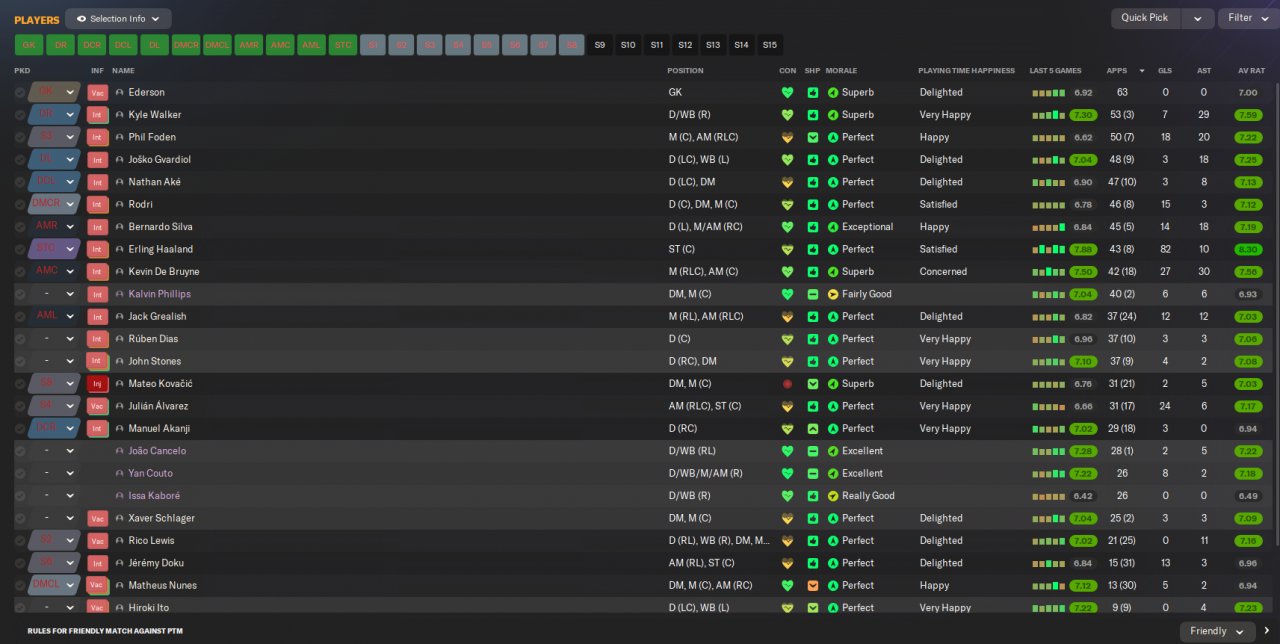1280x644 pixels.
Task: Click the condition heart icon for Phil Foden
Action: 787,137
